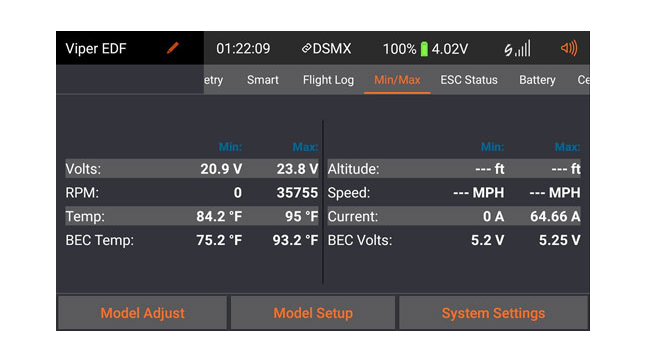Tap the orange pencil edit icon

tap(173, 48)
